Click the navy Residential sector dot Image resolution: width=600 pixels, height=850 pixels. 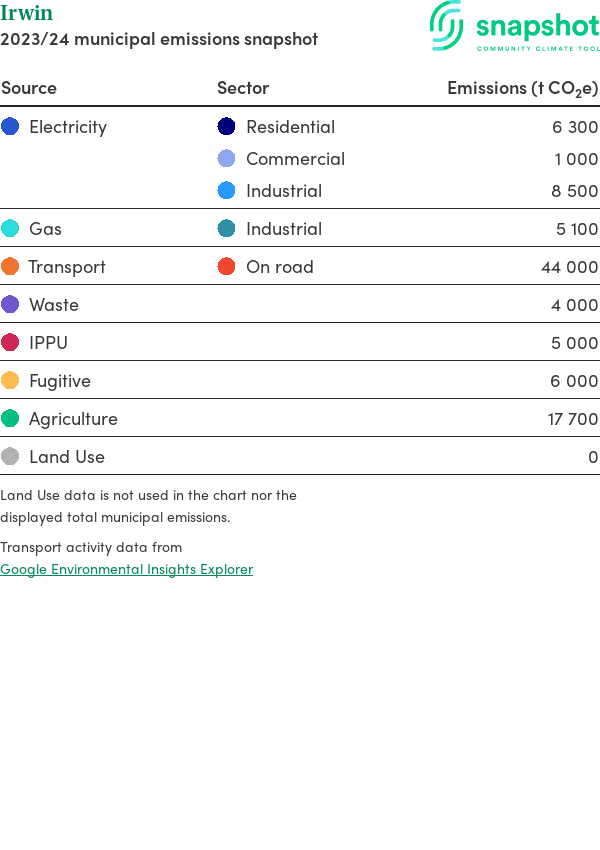point(227,127)
